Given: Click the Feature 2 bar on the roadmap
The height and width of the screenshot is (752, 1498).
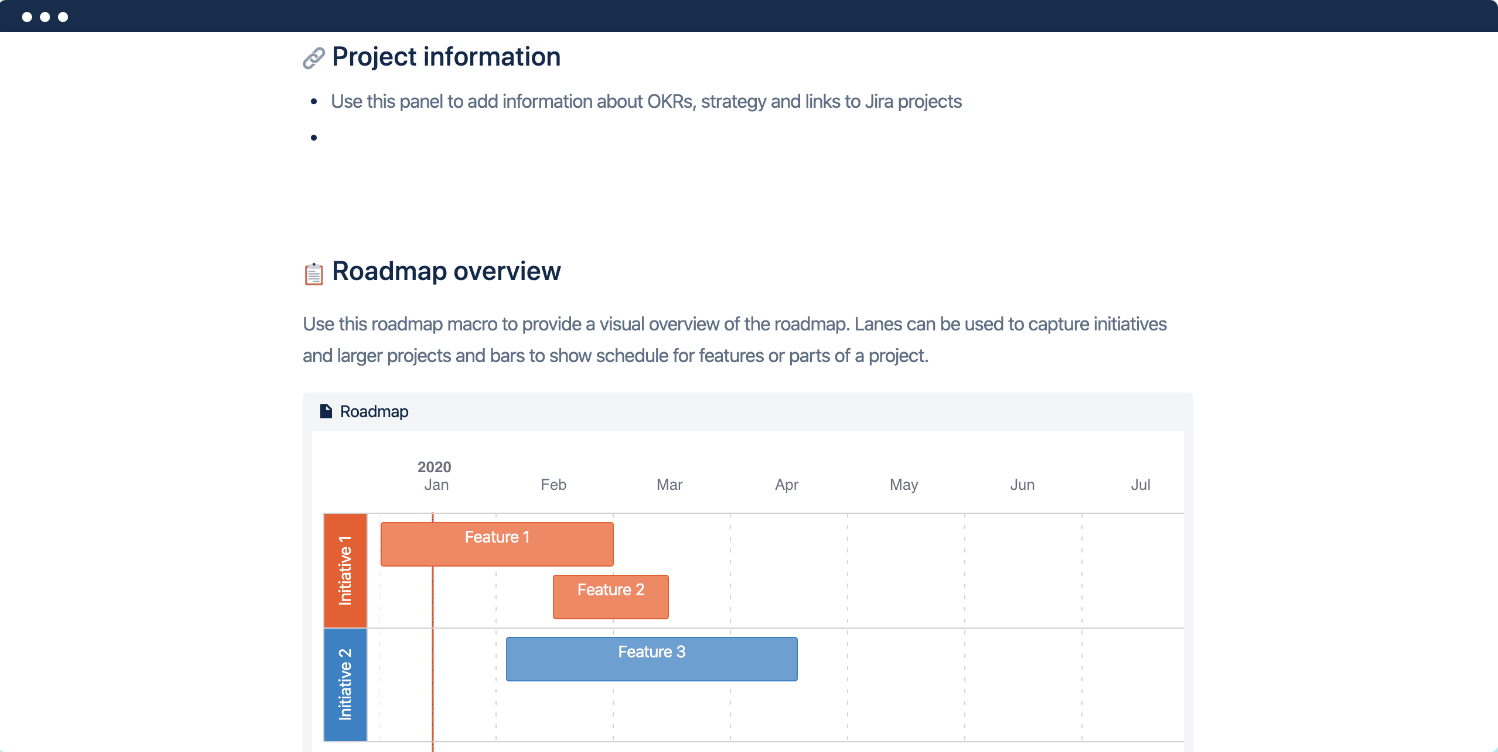Looking at the screenshot, I should click(610, 596).
